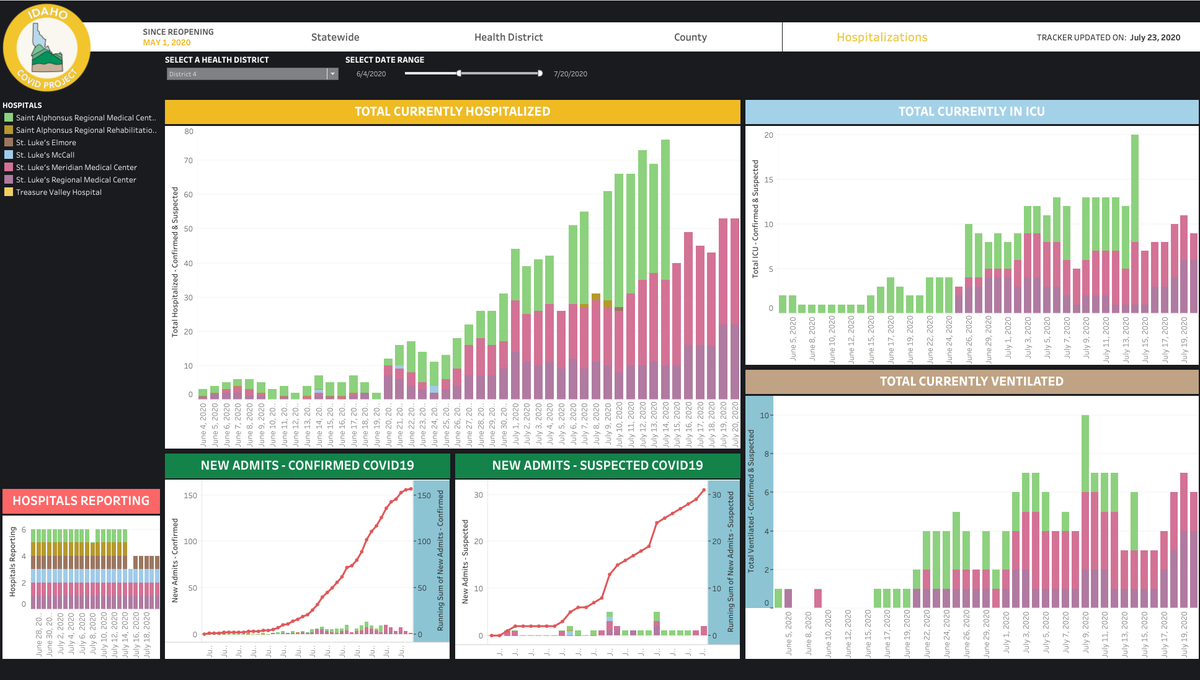
Task: Click the July 14 bar in the hospitalized chart
Action: 665,269
